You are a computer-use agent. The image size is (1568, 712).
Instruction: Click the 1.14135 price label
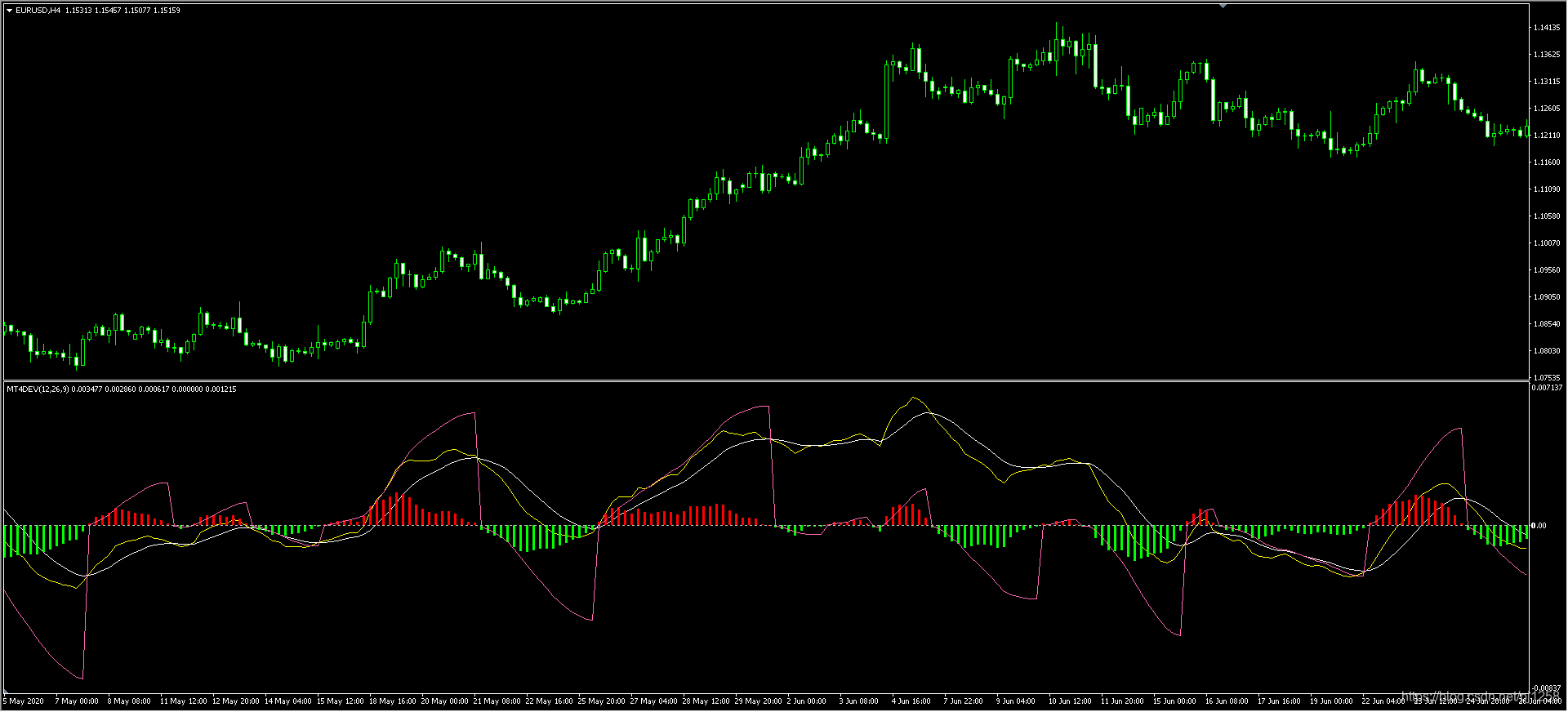[x=1547, y=28]
